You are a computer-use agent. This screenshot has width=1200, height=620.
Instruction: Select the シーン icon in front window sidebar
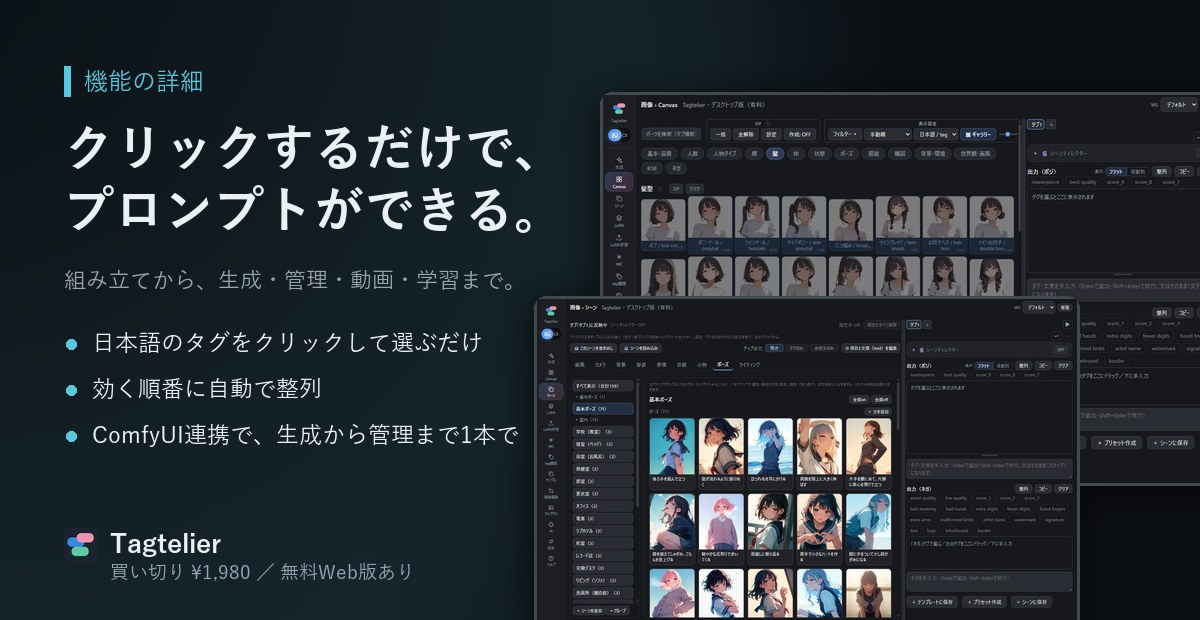pyautogui.click(x=551, y=392)
